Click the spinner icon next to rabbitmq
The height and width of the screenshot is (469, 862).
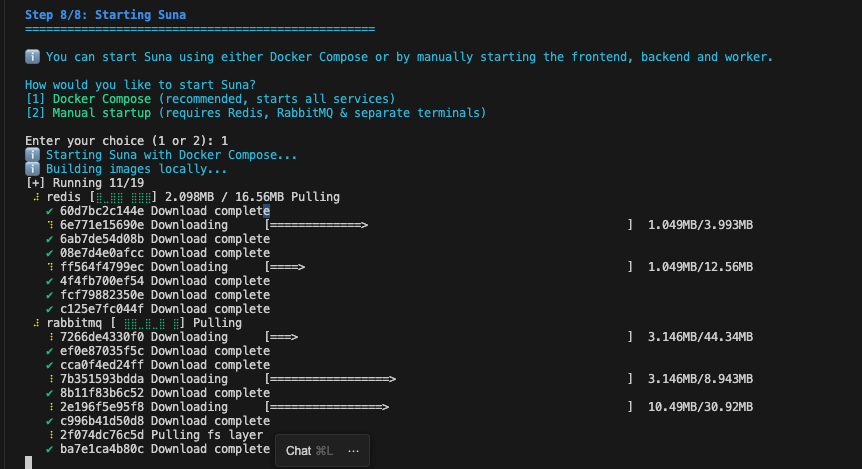point(36,323)
